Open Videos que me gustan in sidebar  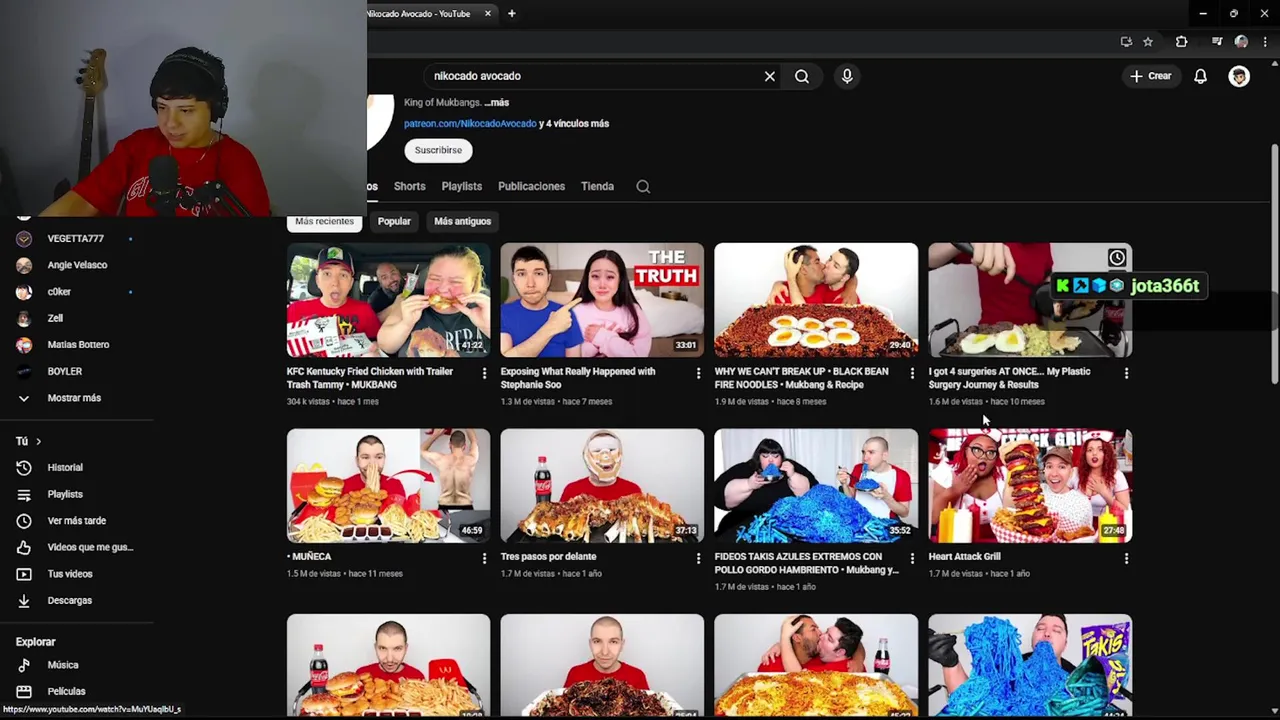point(90,547)
